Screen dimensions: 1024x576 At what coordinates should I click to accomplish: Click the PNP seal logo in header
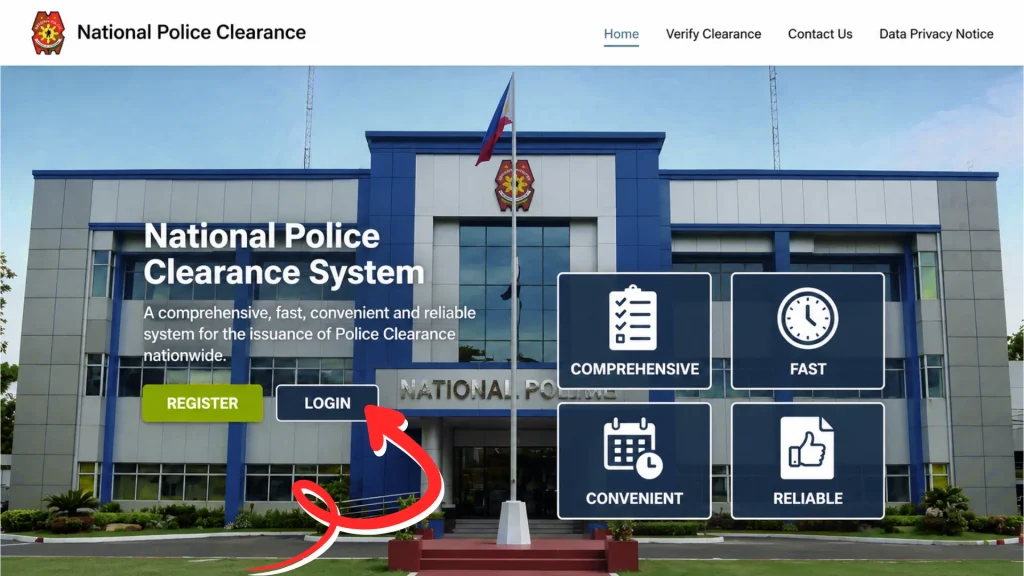[x=48, y=33]
